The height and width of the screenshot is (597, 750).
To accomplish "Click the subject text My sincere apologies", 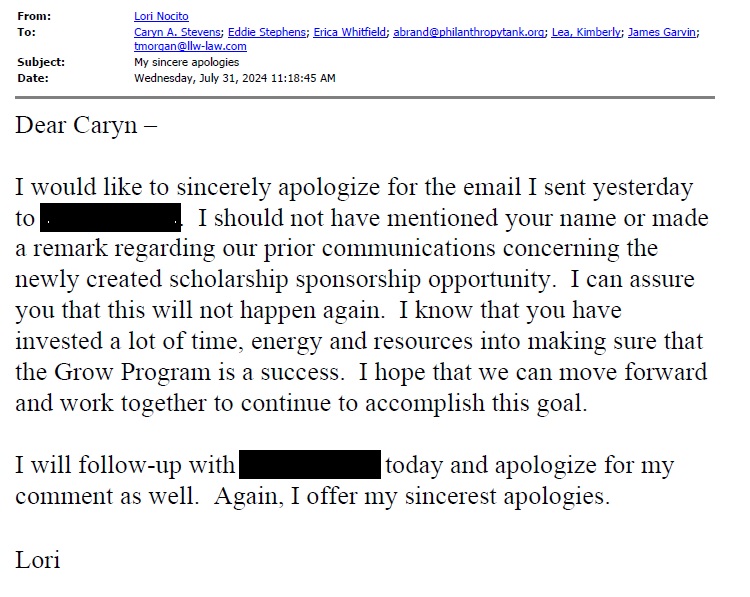I will (186, 62).
